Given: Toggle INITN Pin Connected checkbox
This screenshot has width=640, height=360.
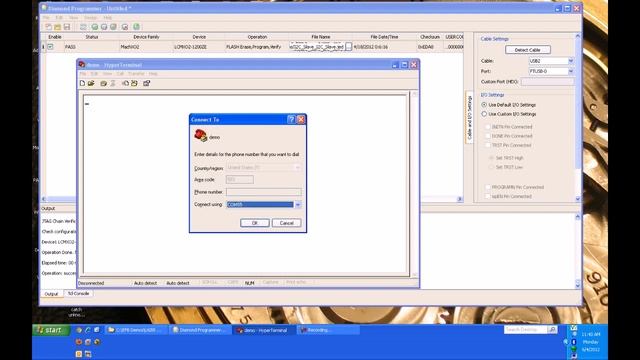Looking at the screenshot, I should [x=487, y=127].
